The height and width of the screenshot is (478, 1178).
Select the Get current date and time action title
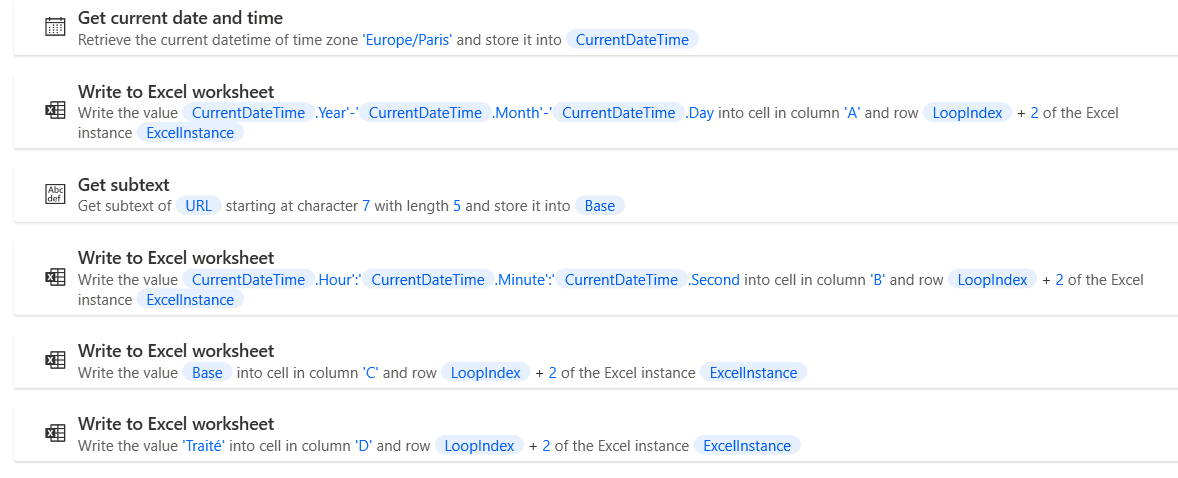point(180,18)
